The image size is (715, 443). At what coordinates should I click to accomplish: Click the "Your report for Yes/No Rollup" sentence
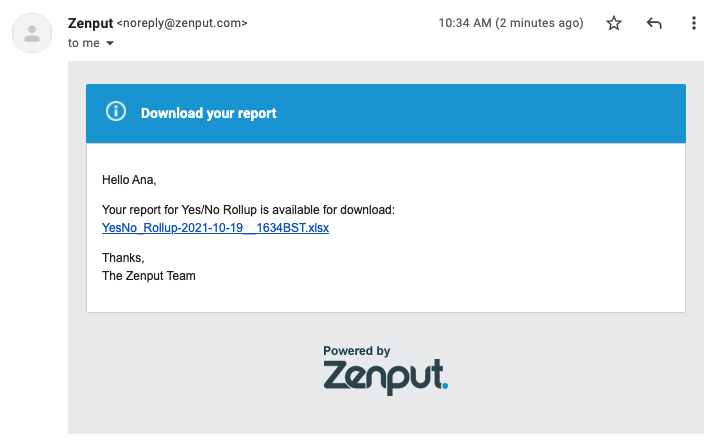pos(248,210)
